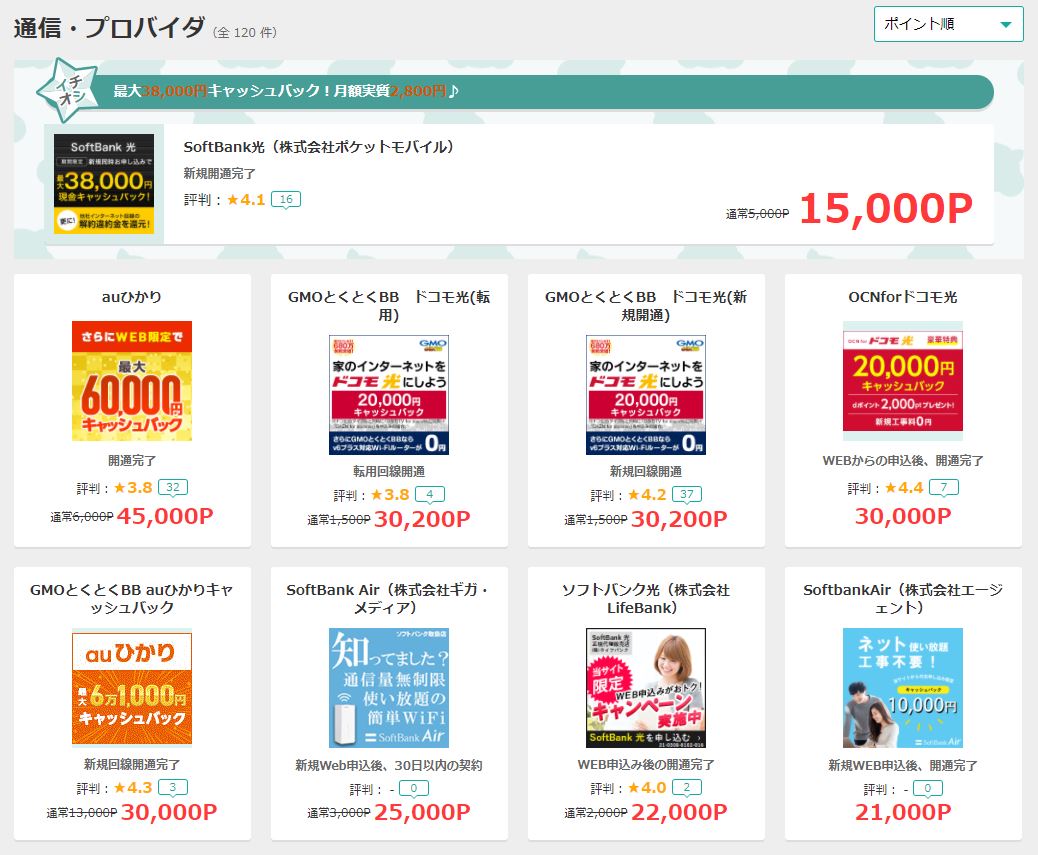Click the ドコモ光(転用) banner image
1038x855 pixels.
(x=389, y=394)
